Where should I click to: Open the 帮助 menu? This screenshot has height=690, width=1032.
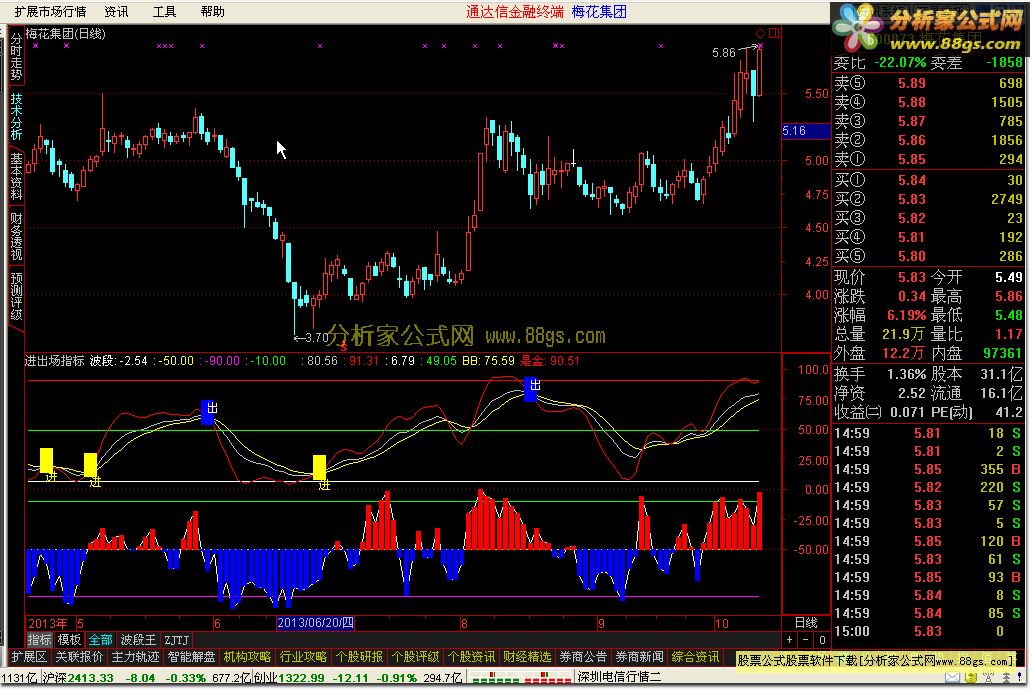(x=213, y=12)
